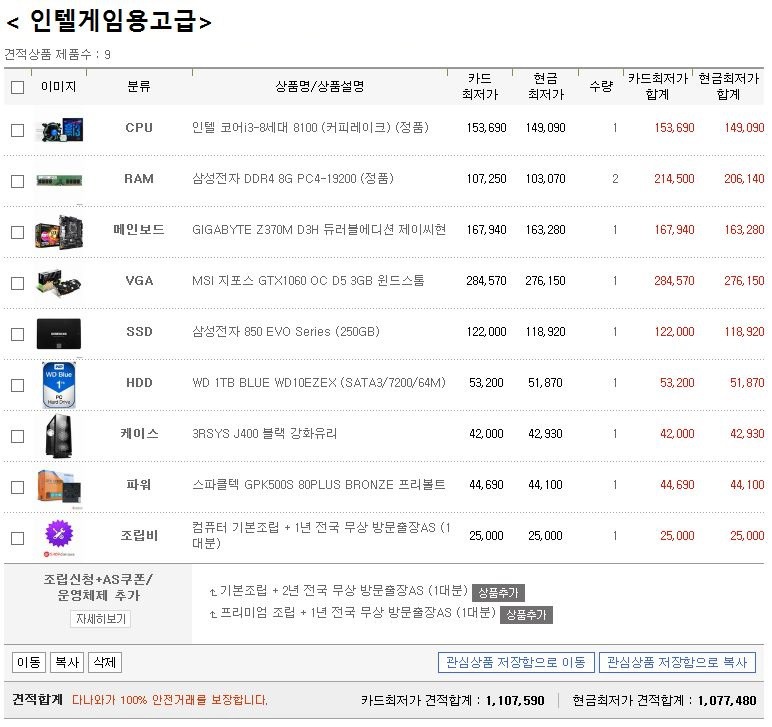Image resolution: width=772 pixels, height=727 pixels.
Task: Click the 수량 column header
Action: 601,87
